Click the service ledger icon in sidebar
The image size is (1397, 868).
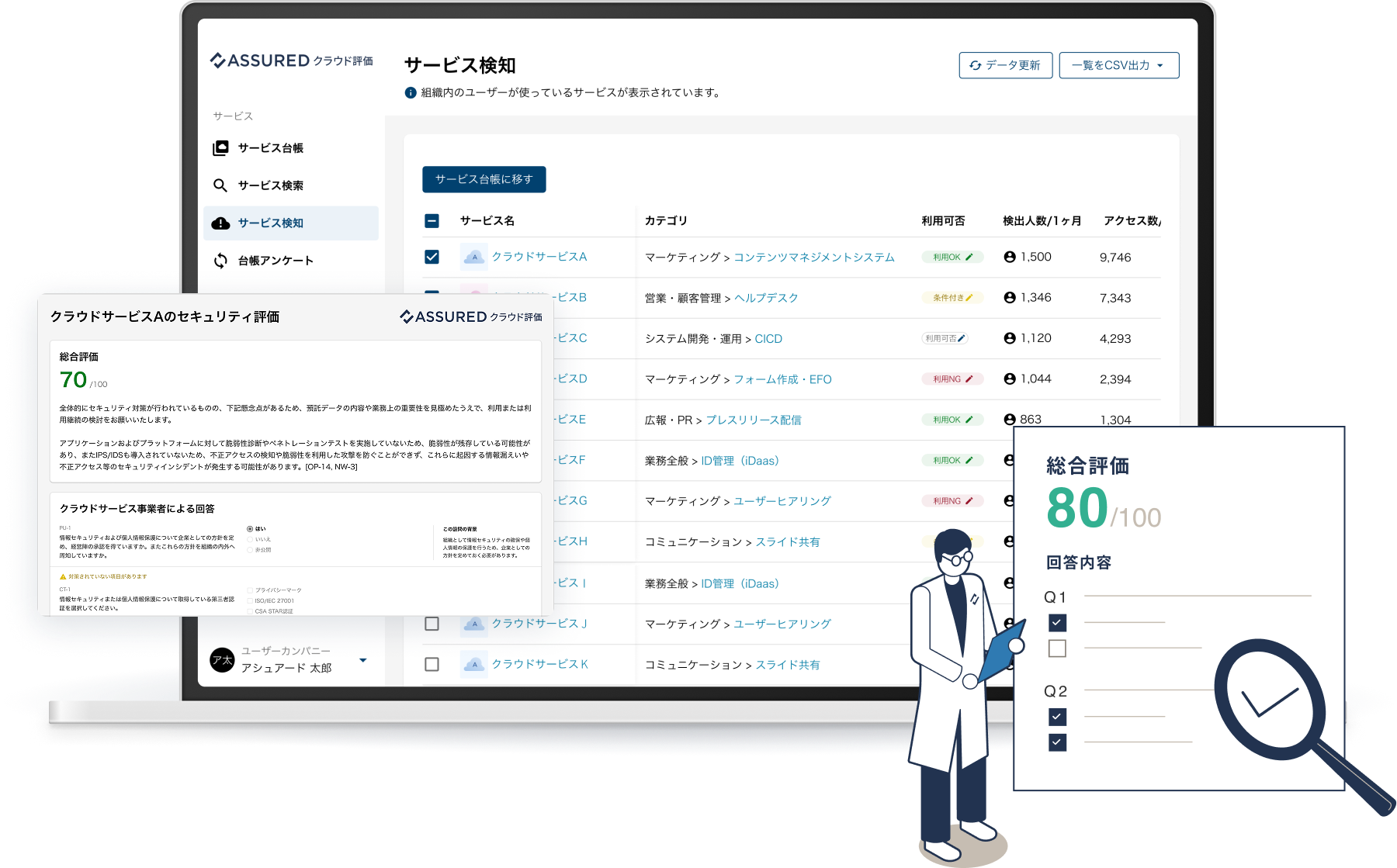point(220,148)
